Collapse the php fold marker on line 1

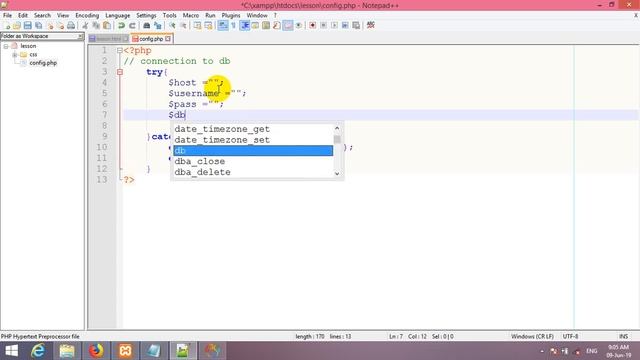[120, 51]
